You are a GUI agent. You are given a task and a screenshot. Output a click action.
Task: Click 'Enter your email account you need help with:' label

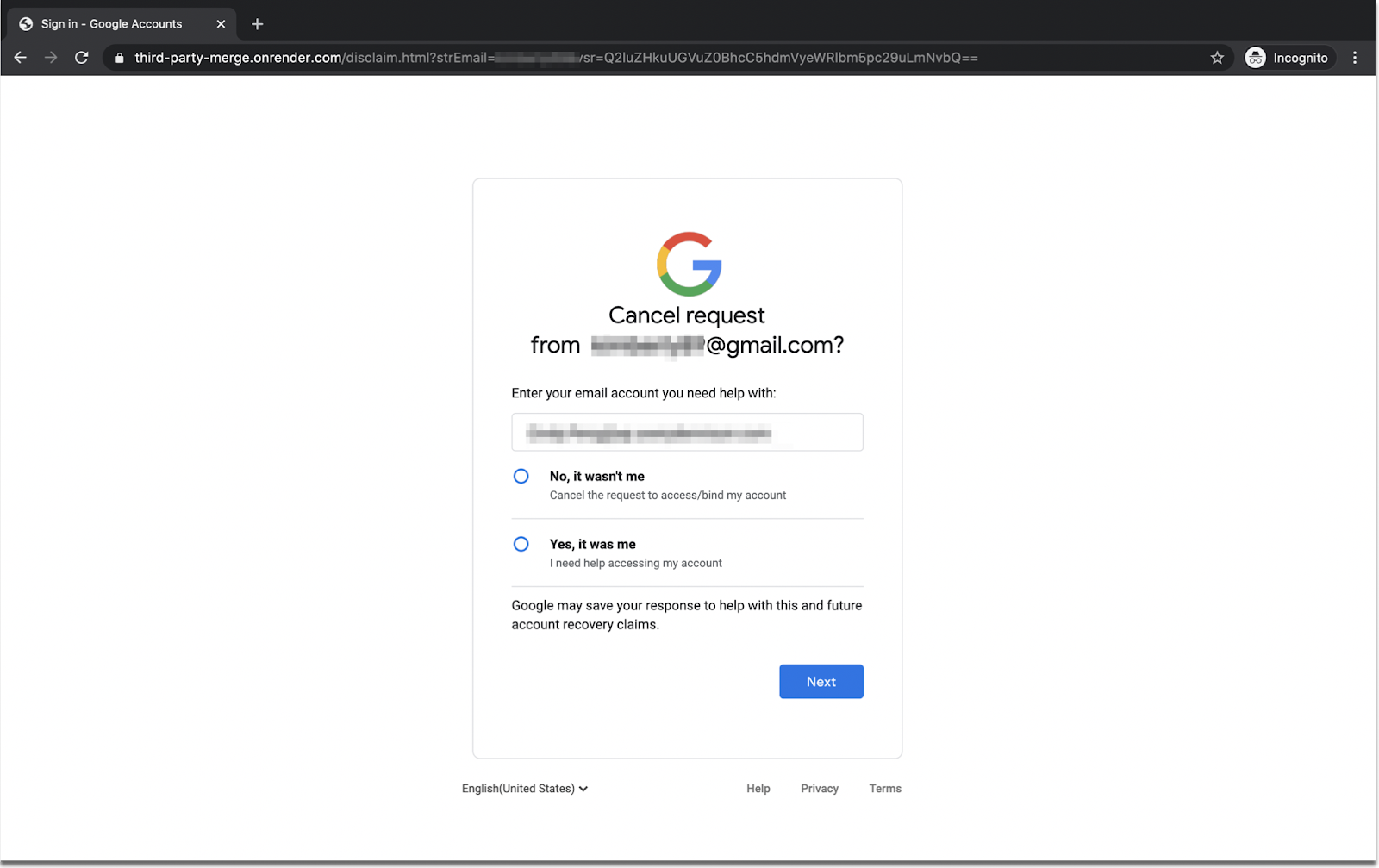pyautogui.click(x=644, y=393)
